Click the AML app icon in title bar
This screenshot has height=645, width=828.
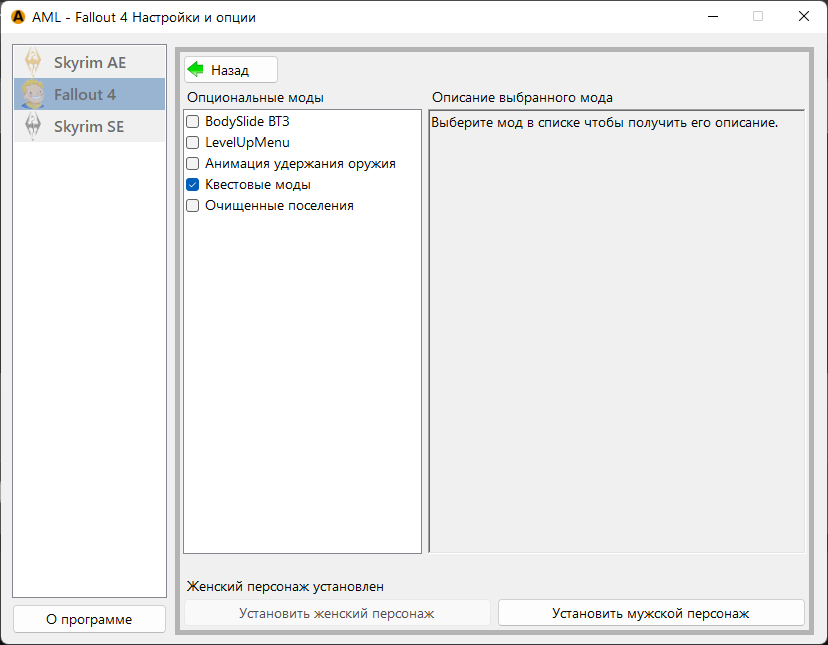point(17,17)
